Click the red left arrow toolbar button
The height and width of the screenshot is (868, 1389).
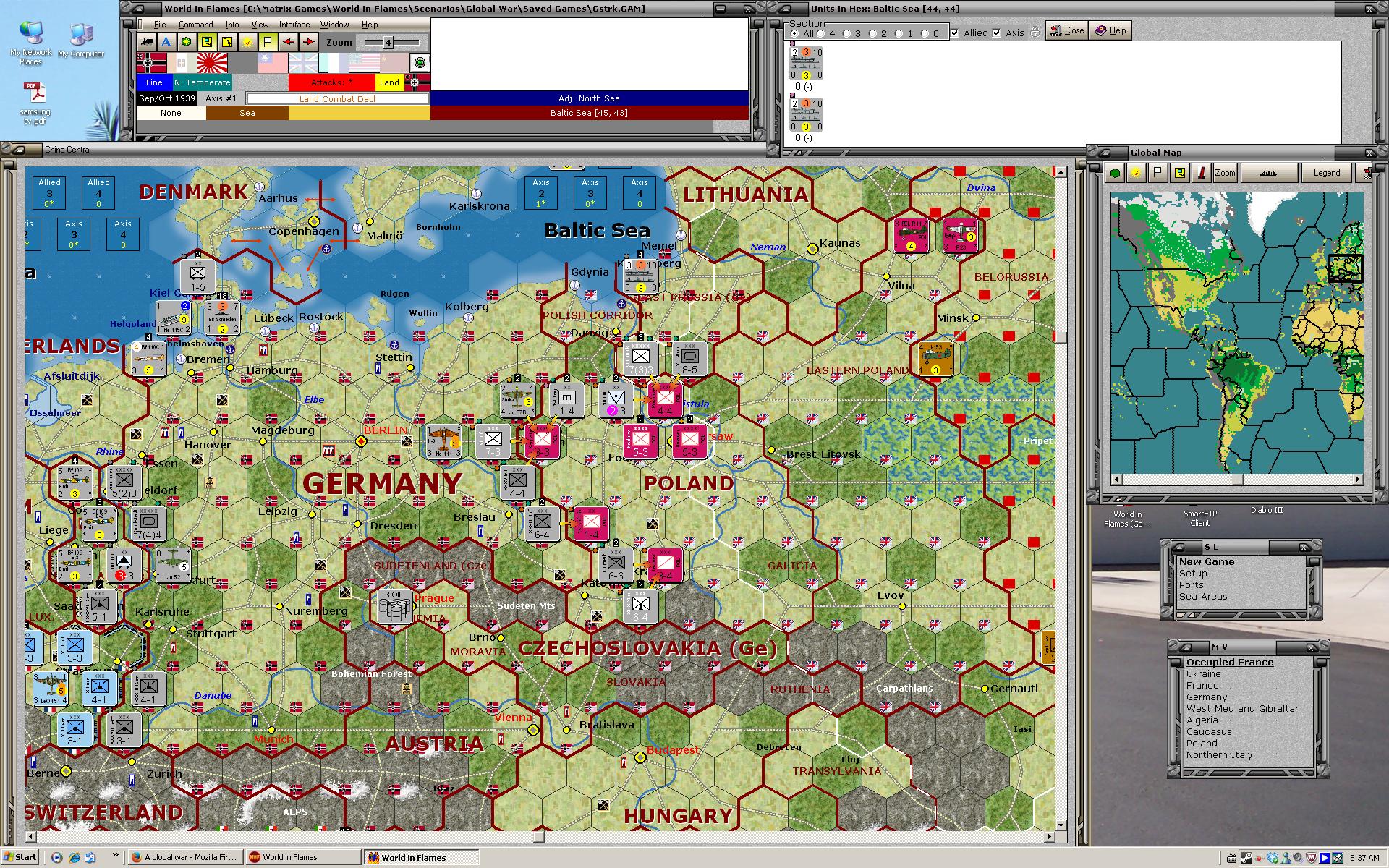tap(288, 42)
